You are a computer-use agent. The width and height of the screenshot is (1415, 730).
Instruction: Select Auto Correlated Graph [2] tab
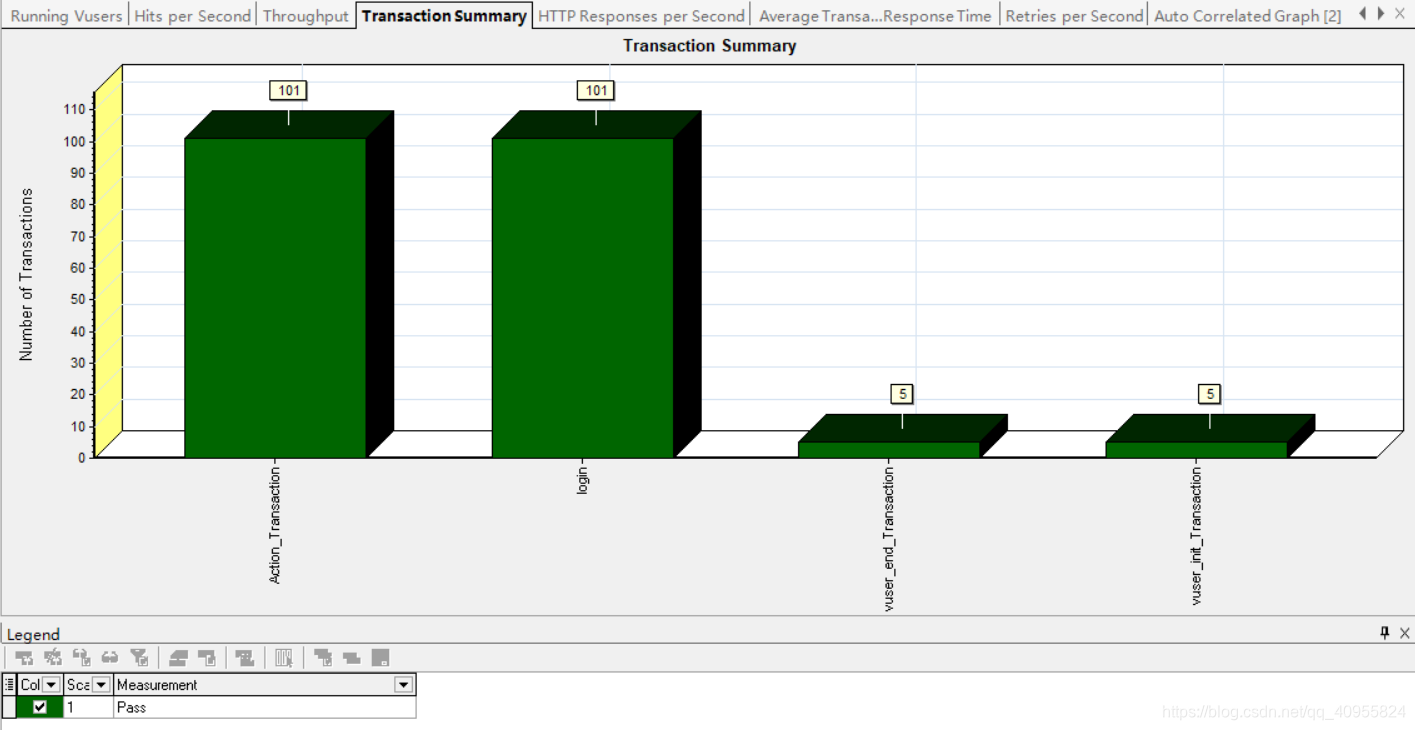coord(1247,16)
